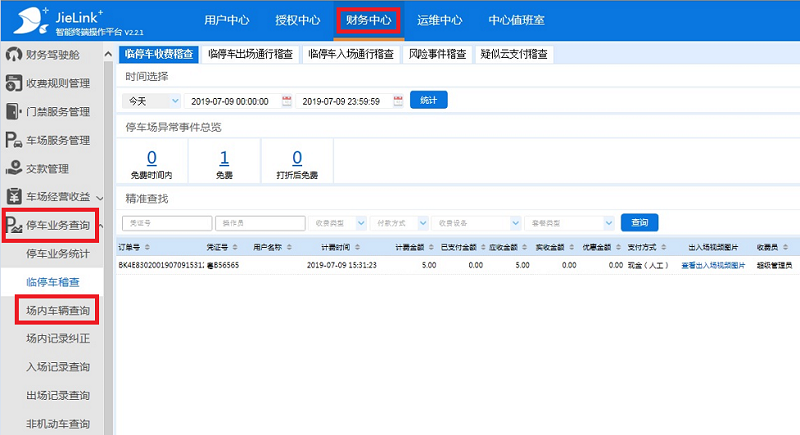Click the 财务驾驶舱 sidebar icon
800x435 pixels.
[x=14, y=54]
